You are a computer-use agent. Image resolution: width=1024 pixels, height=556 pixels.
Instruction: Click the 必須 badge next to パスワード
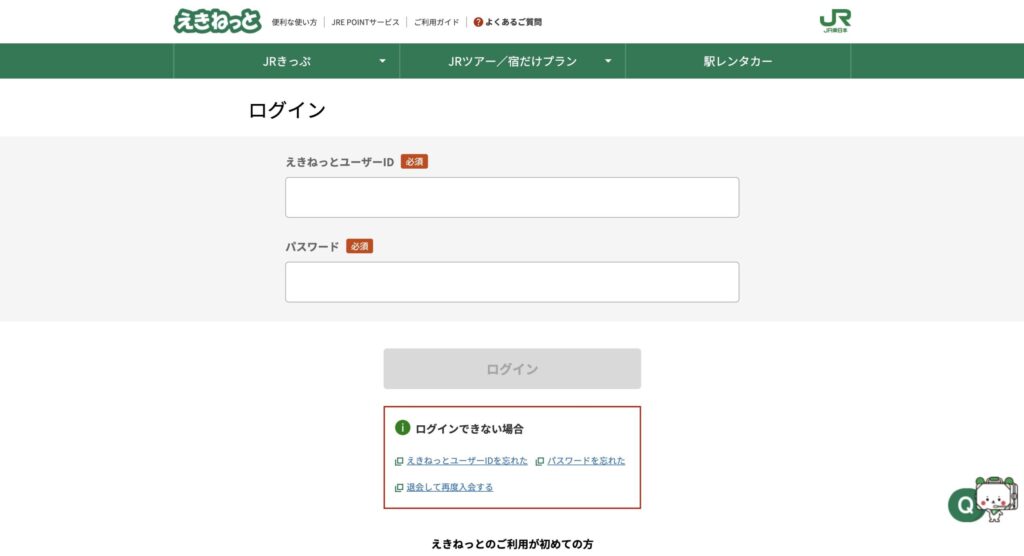pyautogui.click(x=359, y=246)
